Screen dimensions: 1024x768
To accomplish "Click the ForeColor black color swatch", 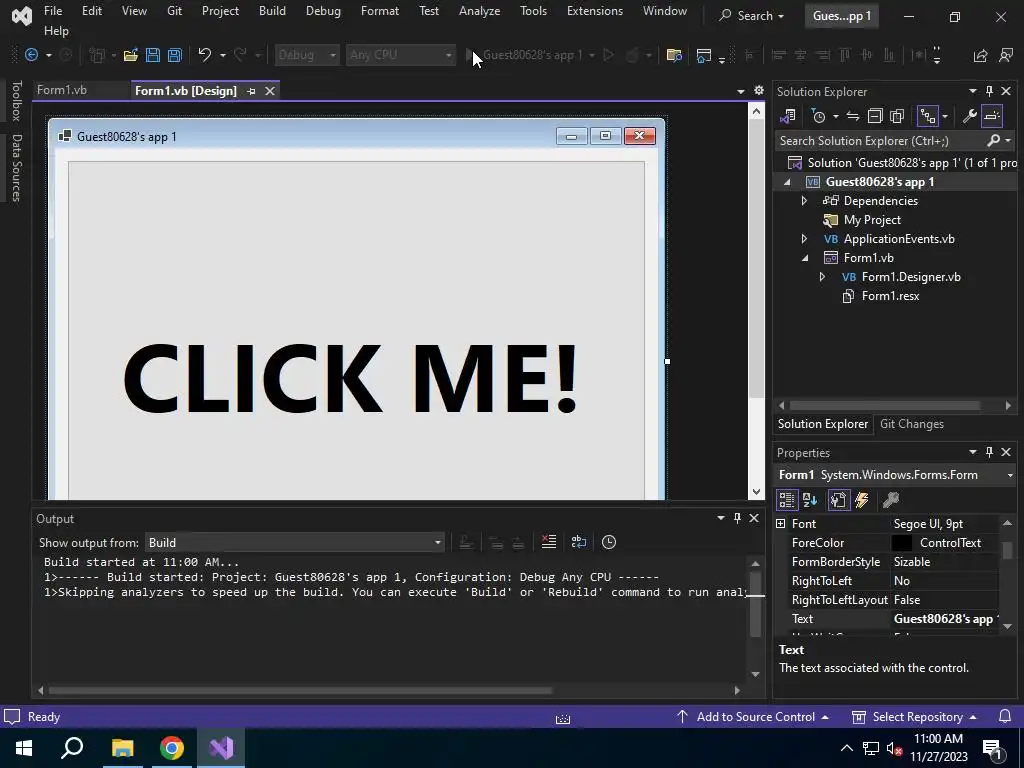I will click(x=901, y=543).
